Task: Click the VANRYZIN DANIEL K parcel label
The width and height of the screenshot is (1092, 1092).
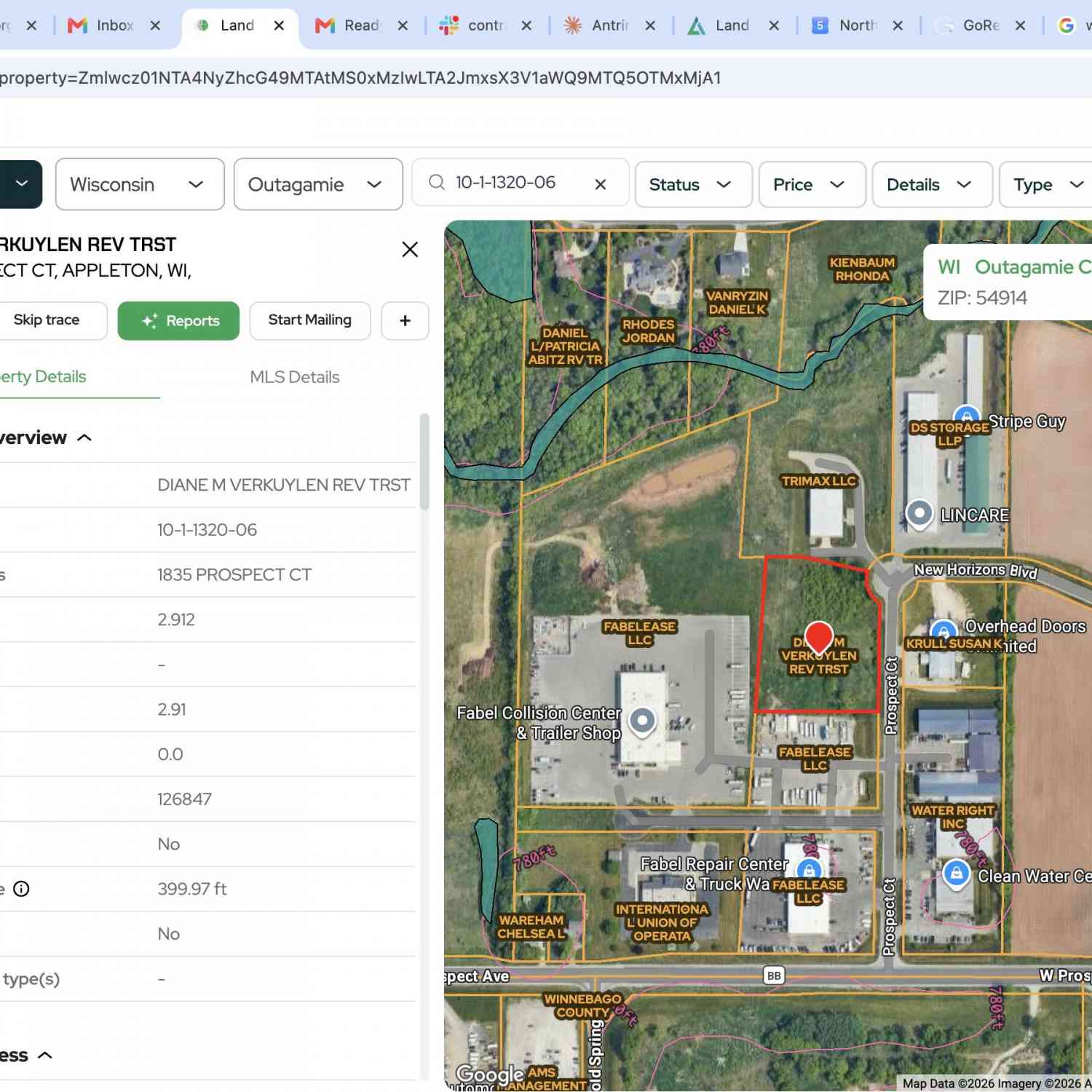Action: coord(737,303)
